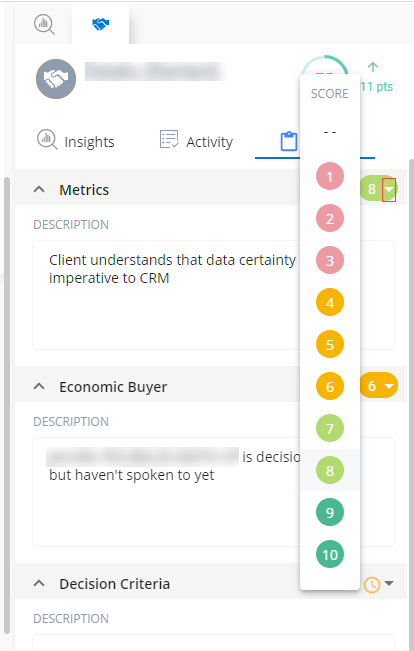
Task: Click the orange clock icon on Decision Criteria
Action: [372, 585]
